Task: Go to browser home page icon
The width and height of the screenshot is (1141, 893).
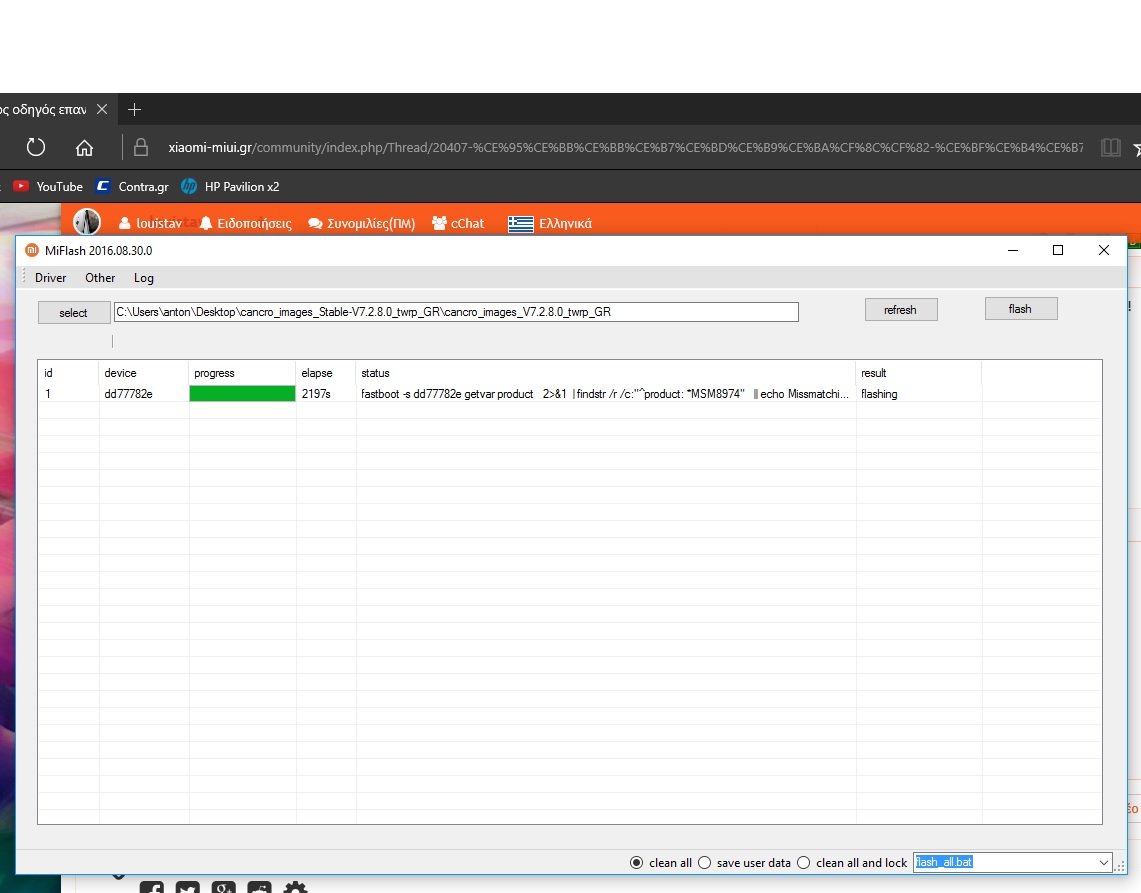Action: tap(84, 148)
